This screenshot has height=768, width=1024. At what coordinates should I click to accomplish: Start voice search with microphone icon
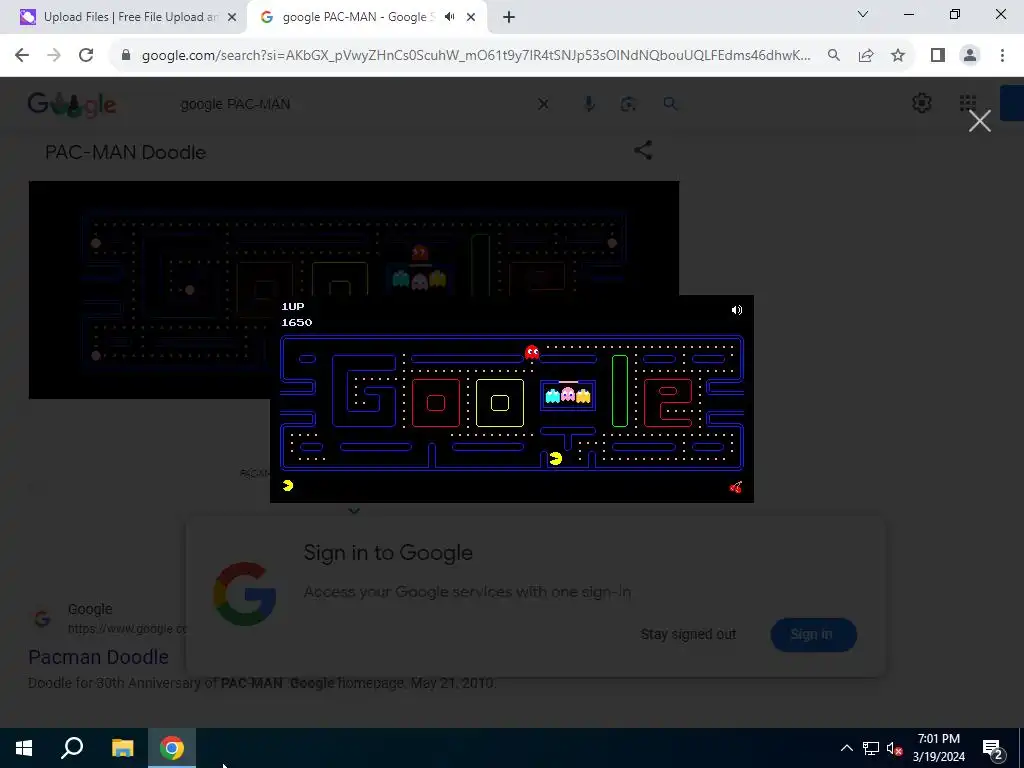tap(588, 104)
